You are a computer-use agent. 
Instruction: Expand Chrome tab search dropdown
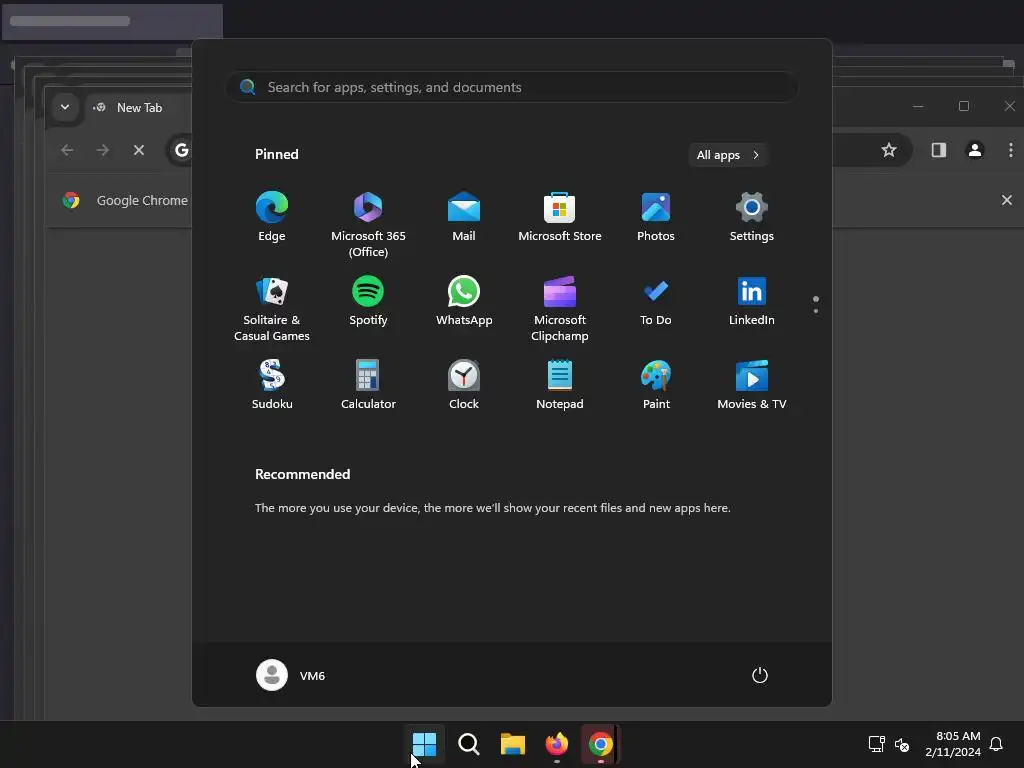point(65,107)
